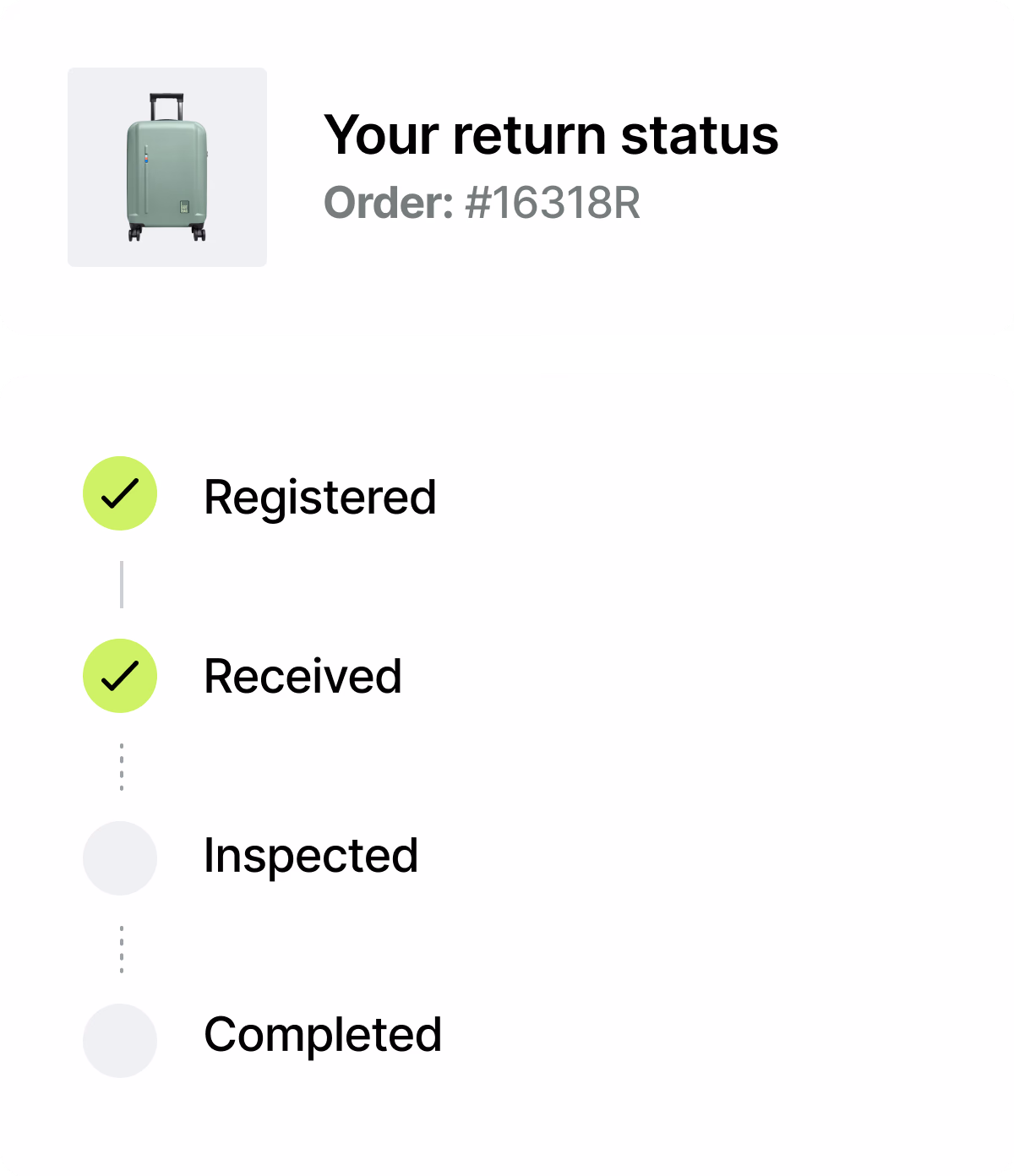This screenshot has height=1176, width=1014.
Task: Click the checkmark inside the Registered step
Action: pyautogui.click(x=120, y=495)
